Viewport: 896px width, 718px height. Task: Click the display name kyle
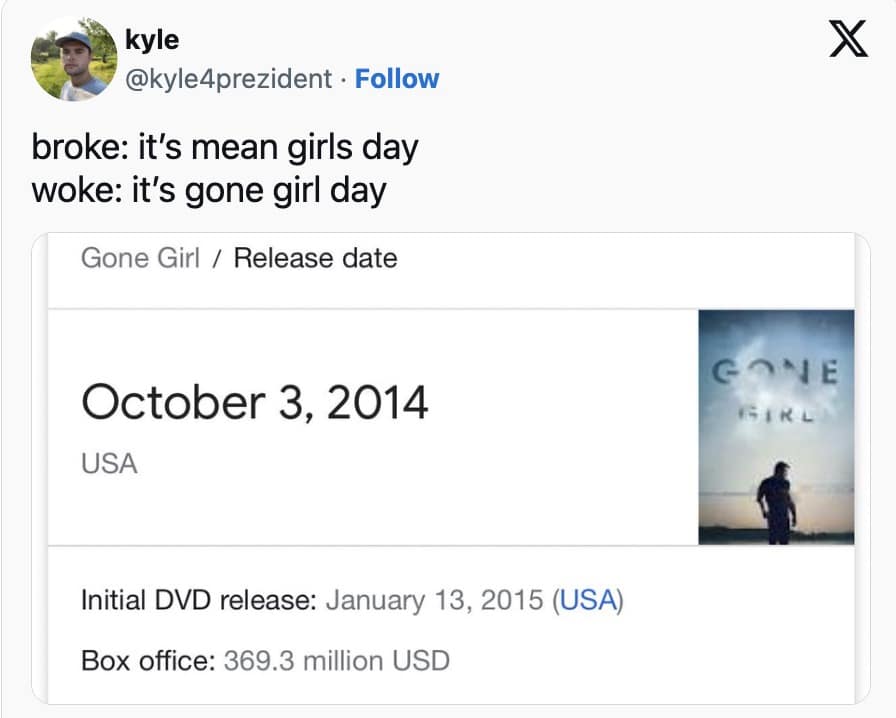coord(152,41)
